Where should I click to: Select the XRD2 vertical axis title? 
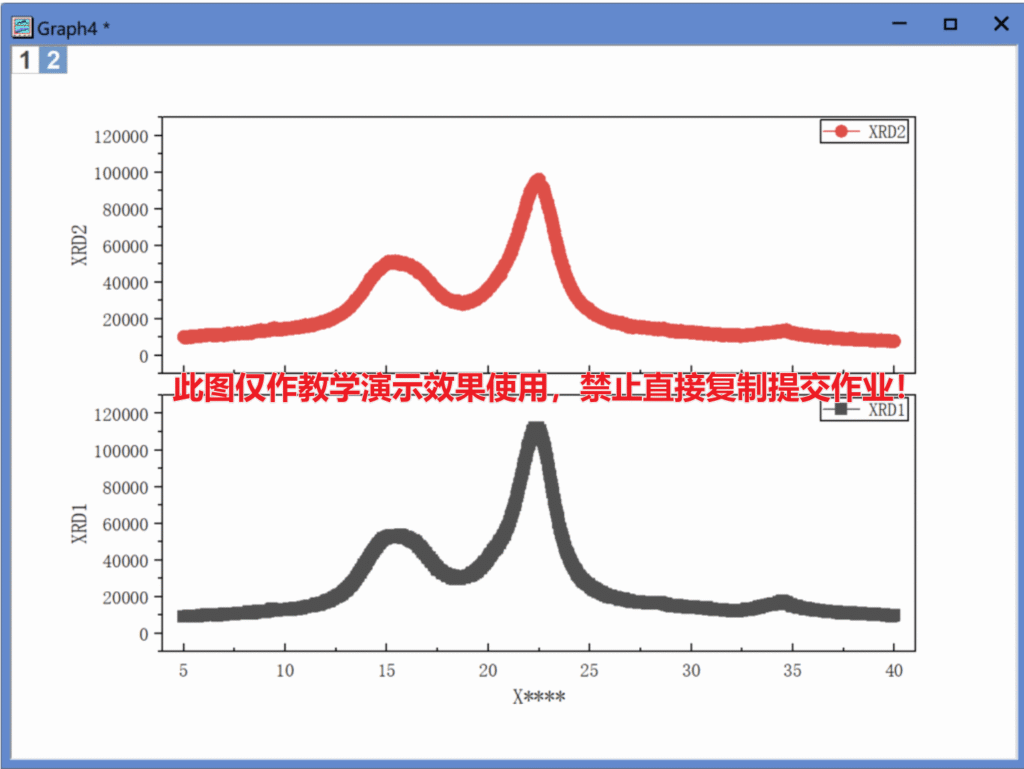coord(80,245)
